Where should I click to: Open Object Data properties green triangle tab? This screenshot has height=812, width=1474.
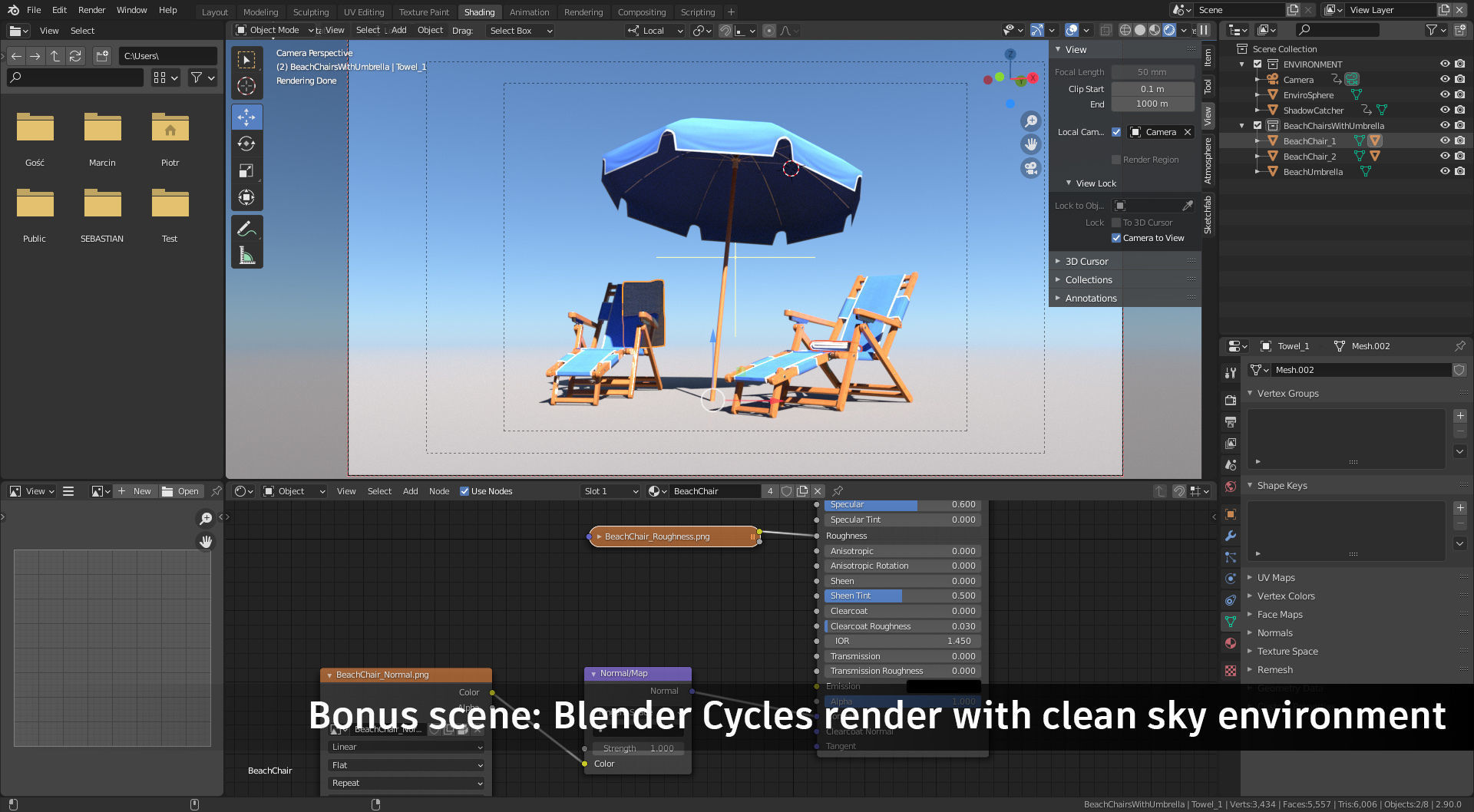1231,622
